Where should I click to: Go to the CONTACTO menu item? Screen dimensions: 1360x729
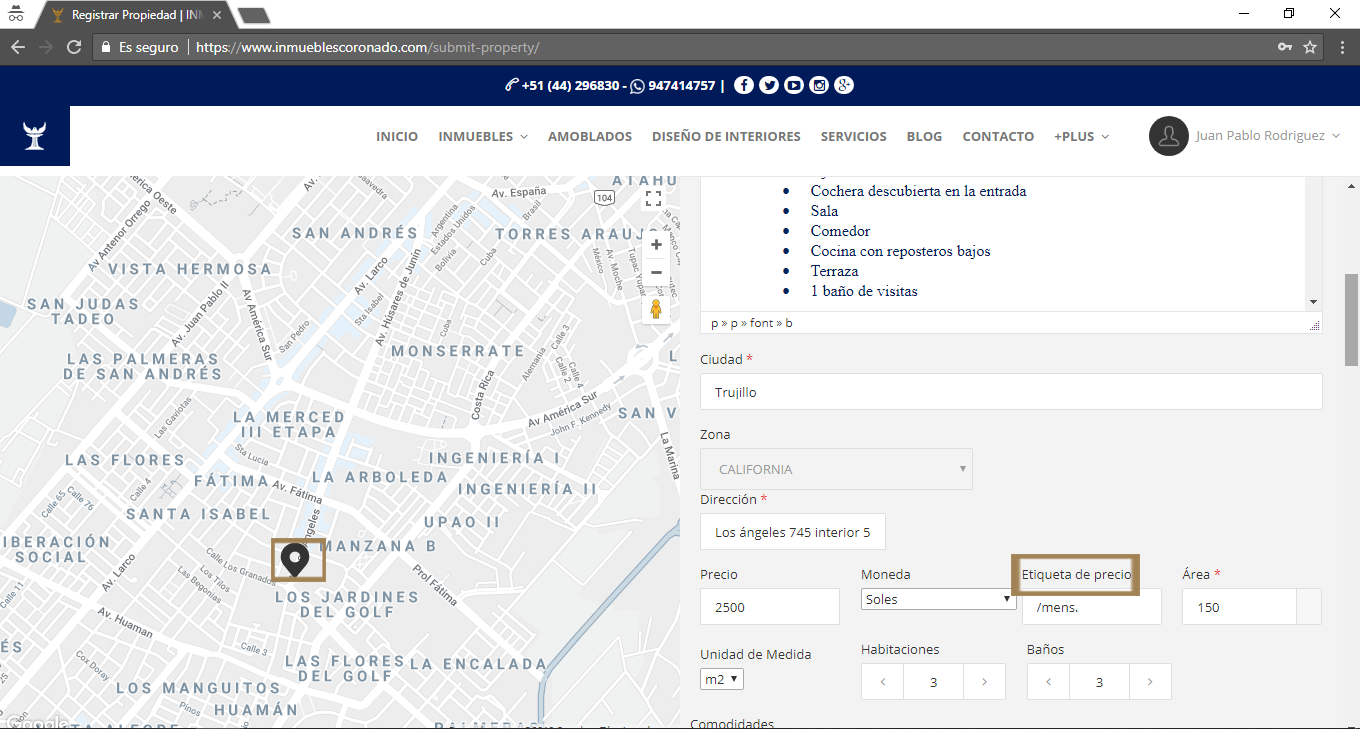point(998,136)
